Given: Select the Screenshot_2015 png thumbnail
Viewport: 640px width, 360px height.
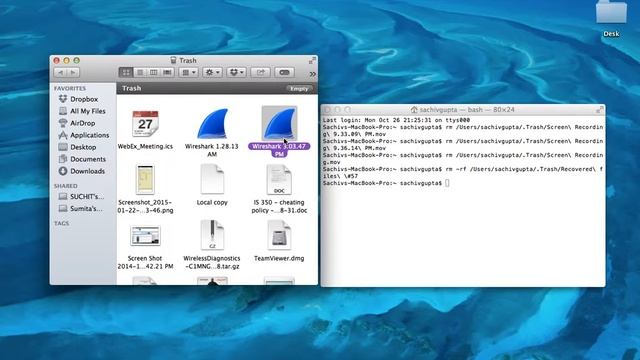Looking at the screenshot, I should point(145,180).
